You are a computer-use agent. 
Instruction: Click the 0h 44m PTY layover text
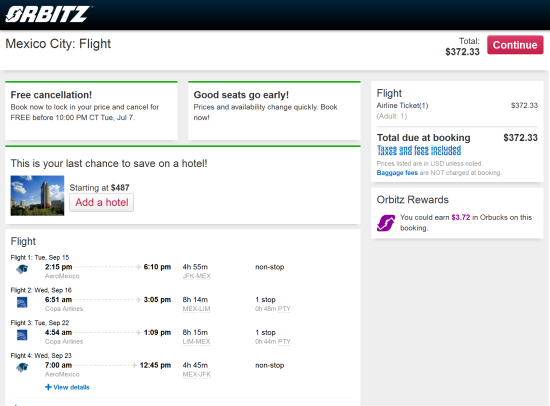pos(273,341)
